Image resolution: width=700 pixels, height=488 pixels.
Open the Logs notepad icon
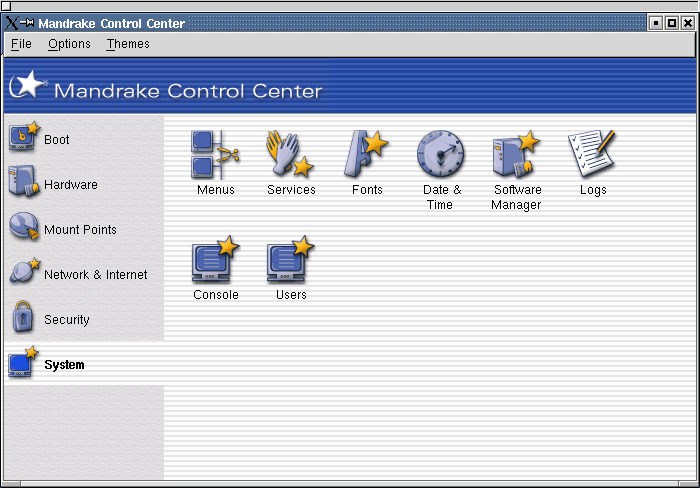(592, 153)
